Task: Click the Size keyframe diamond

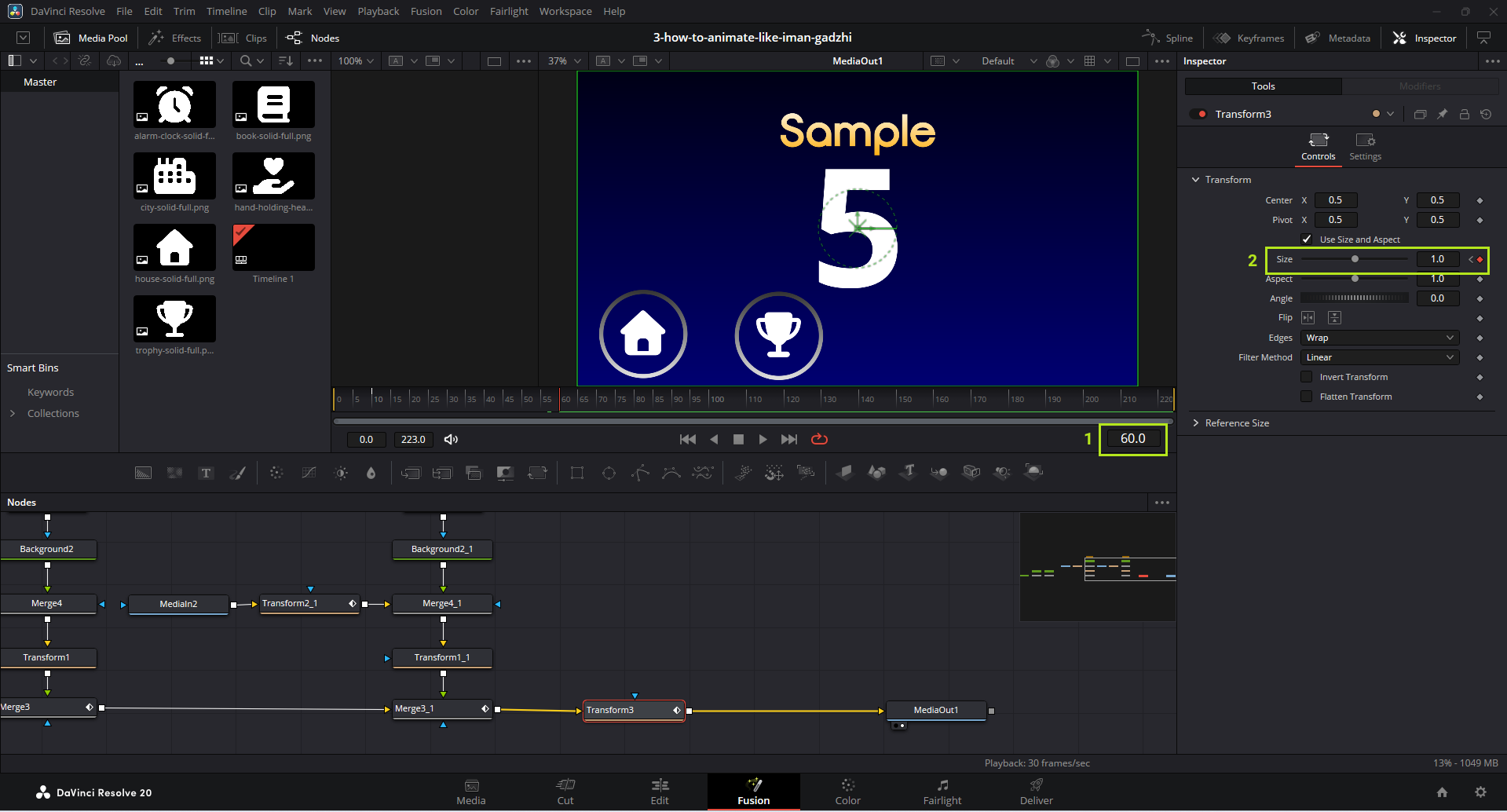Action: pos(1480,259)
